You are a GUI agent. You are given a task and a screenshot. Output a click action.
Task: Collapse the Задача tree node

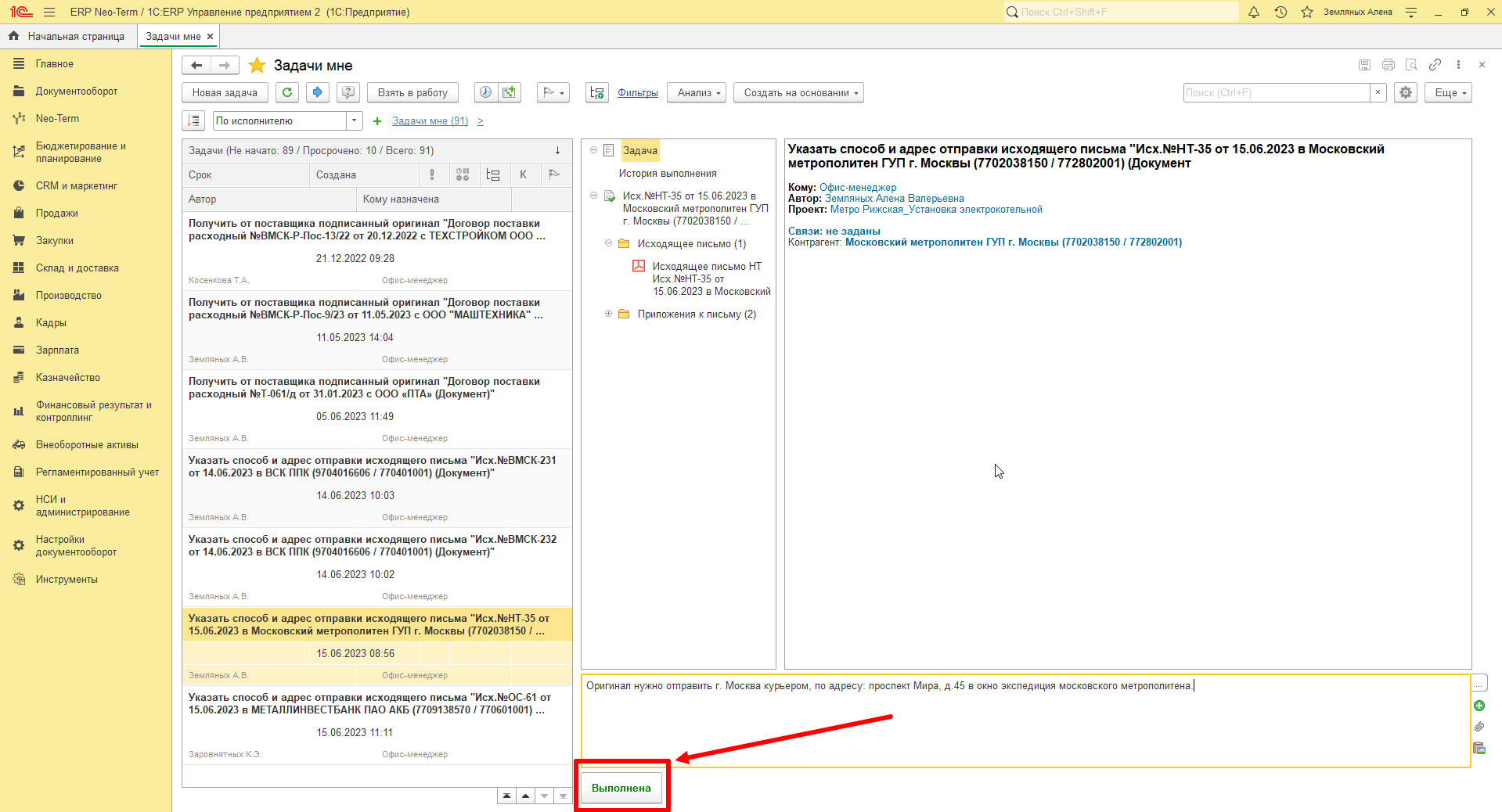[x=593, y=150]
